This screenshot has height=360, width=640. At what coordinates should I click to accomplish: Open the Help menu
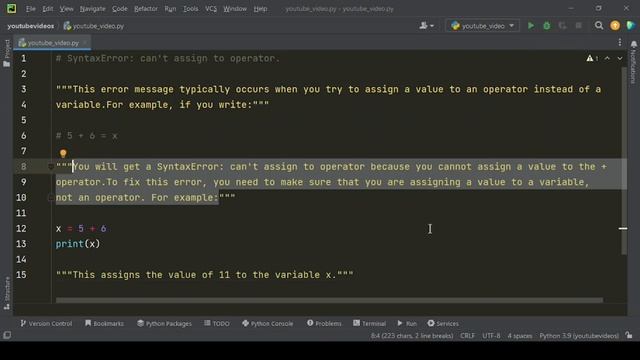tap(260, 9)
